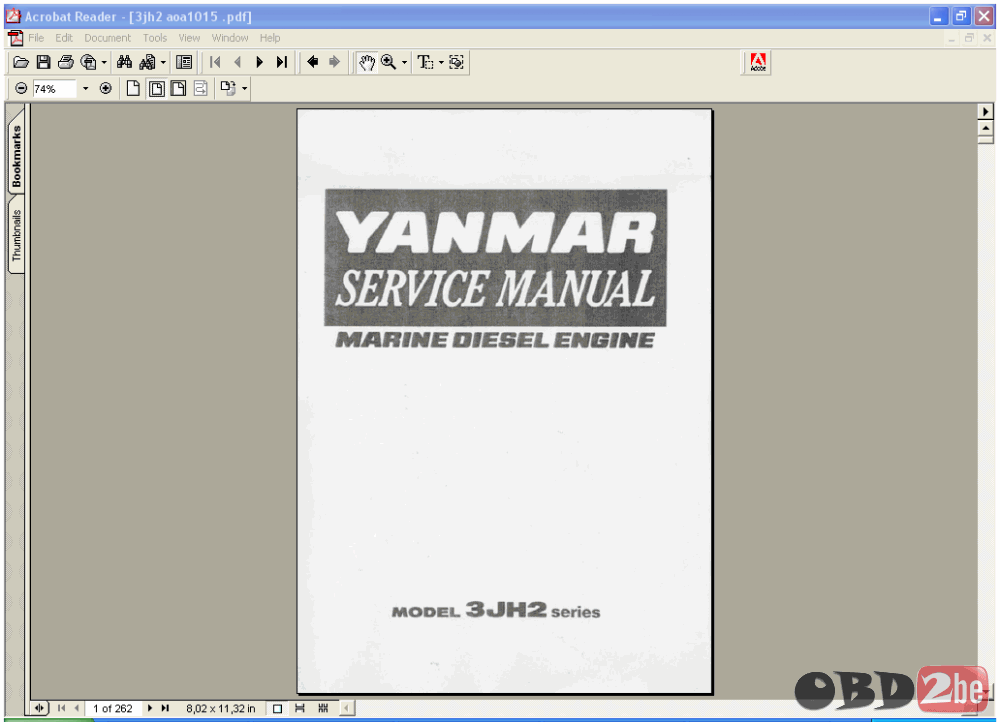Select the Zoom In magnifier tool
The height and width of the screenshot is (722, 1000).
point(388,62)
